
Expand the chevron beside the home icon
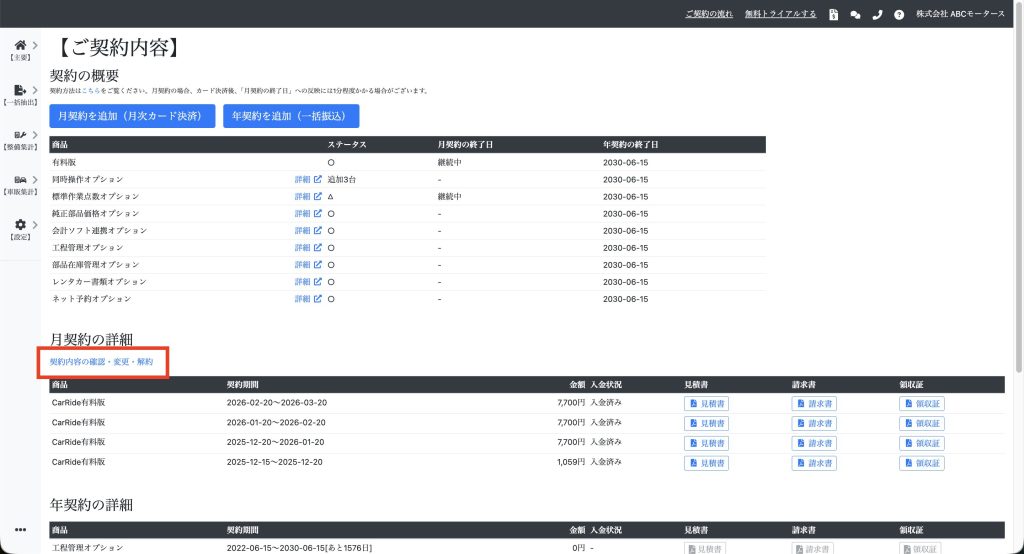click(x=35, y=45)
